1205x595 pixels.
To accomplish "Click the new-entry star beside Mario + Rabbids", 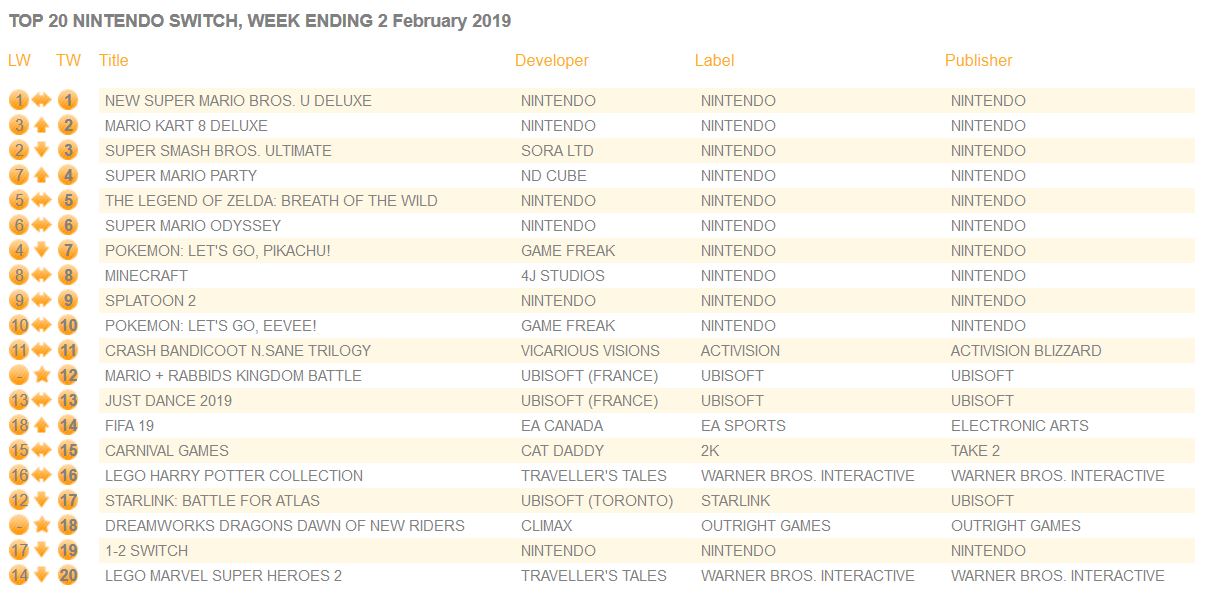I will (41, 376).
